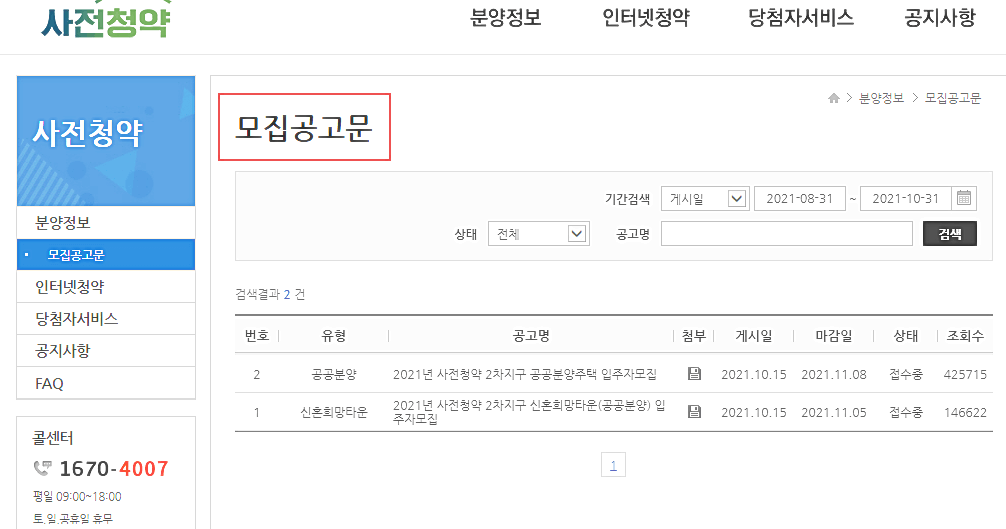The height and width of the screenshot is (529, 1006).
Task: Click view count 146622
Action: click(x=965, y=412)
